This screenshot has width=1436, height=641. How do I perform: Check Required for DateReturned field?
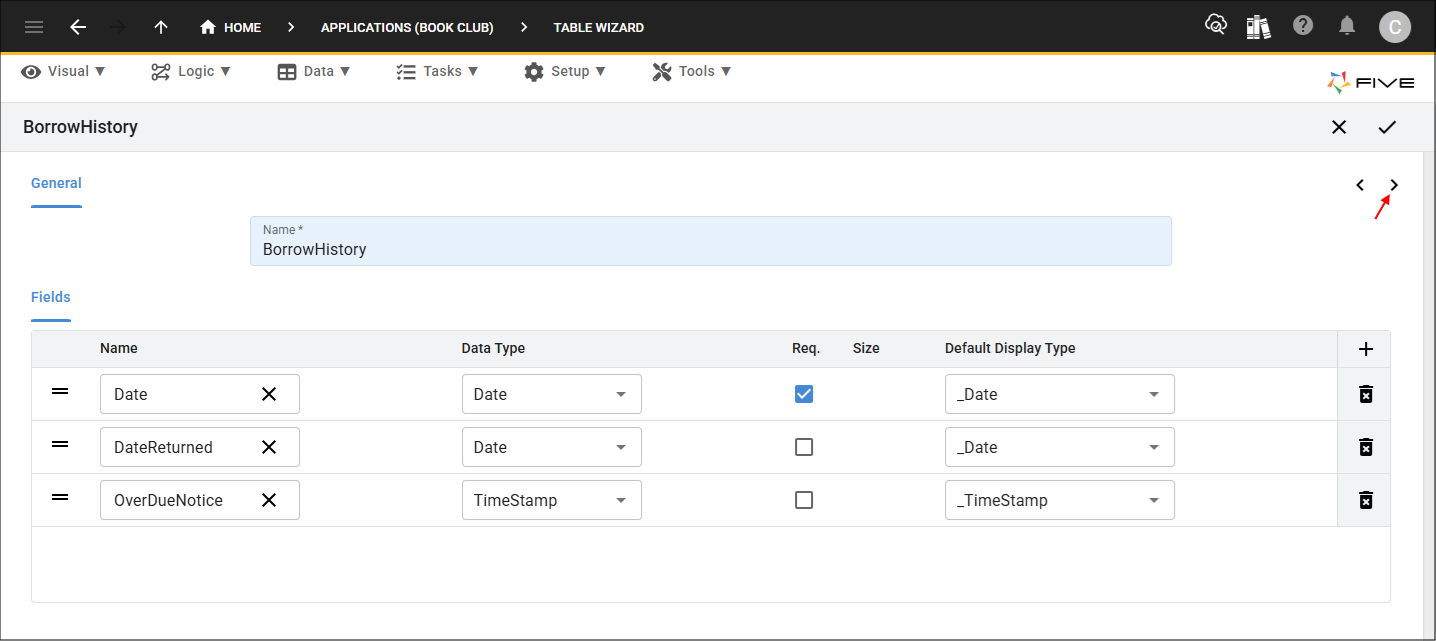coord(804,447)
